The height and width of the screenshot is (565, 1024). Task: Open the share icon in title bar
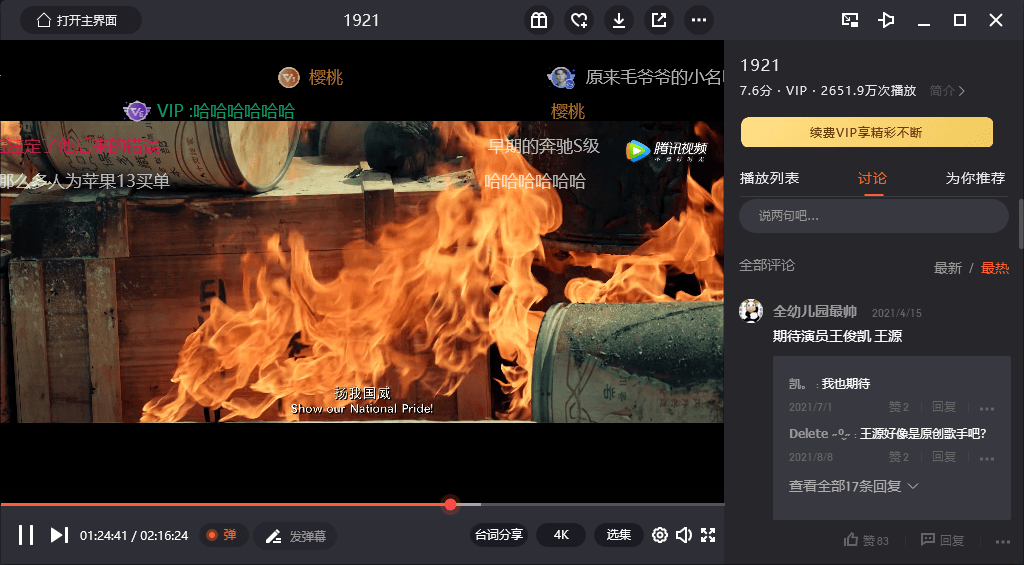[x=659, y=20]
